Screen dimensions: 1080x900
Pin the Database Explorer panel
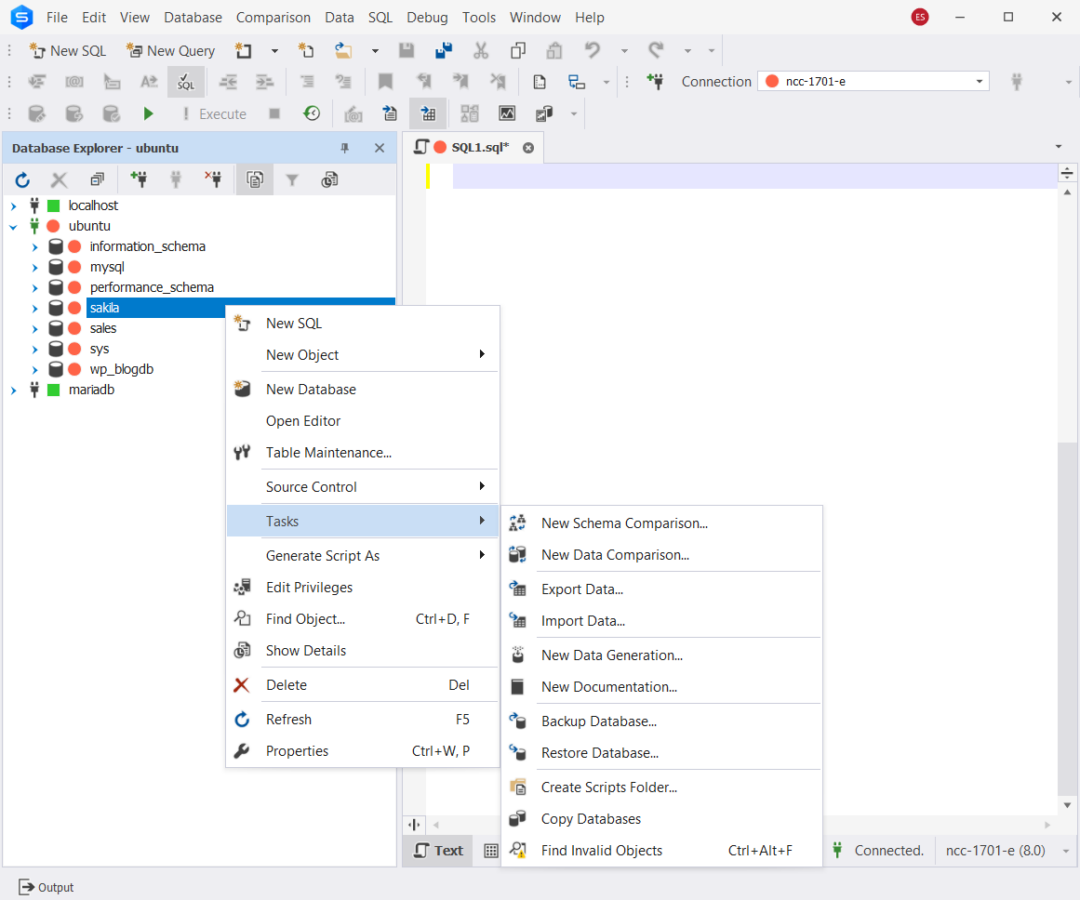(345, 148)
